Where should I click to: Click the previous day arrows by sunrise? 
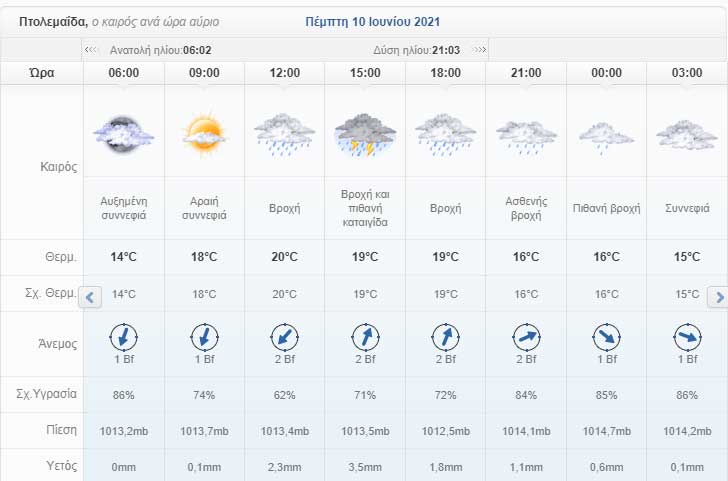[92, 49]
